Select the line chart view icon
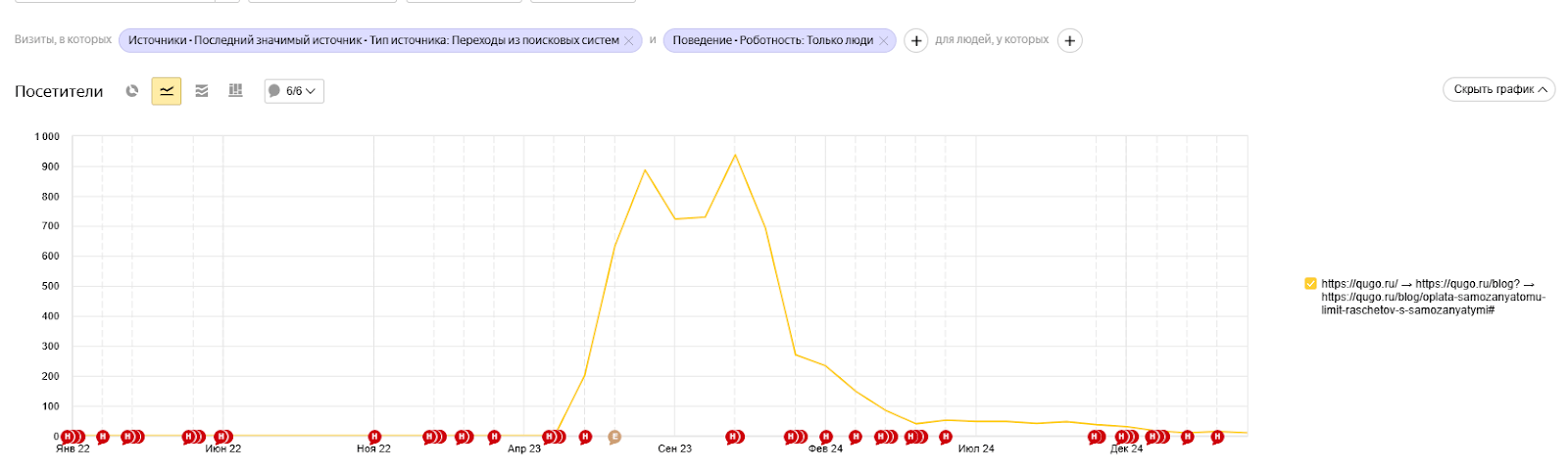 (x=167, y=91)
